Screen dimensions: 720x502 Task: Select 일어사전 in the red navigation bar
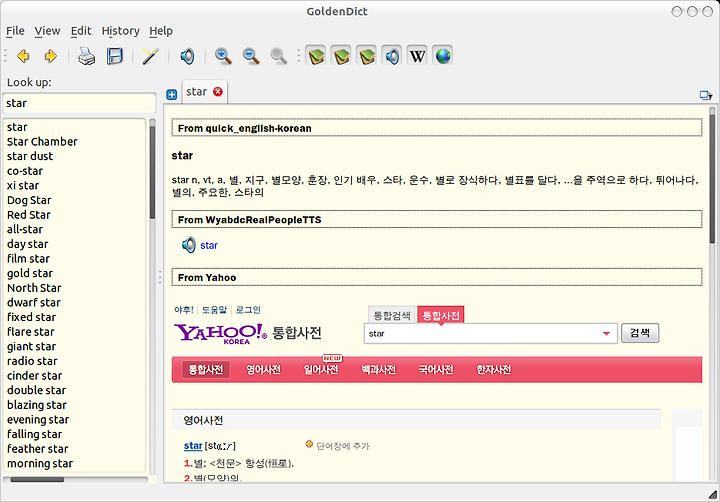tap(321, 370)
